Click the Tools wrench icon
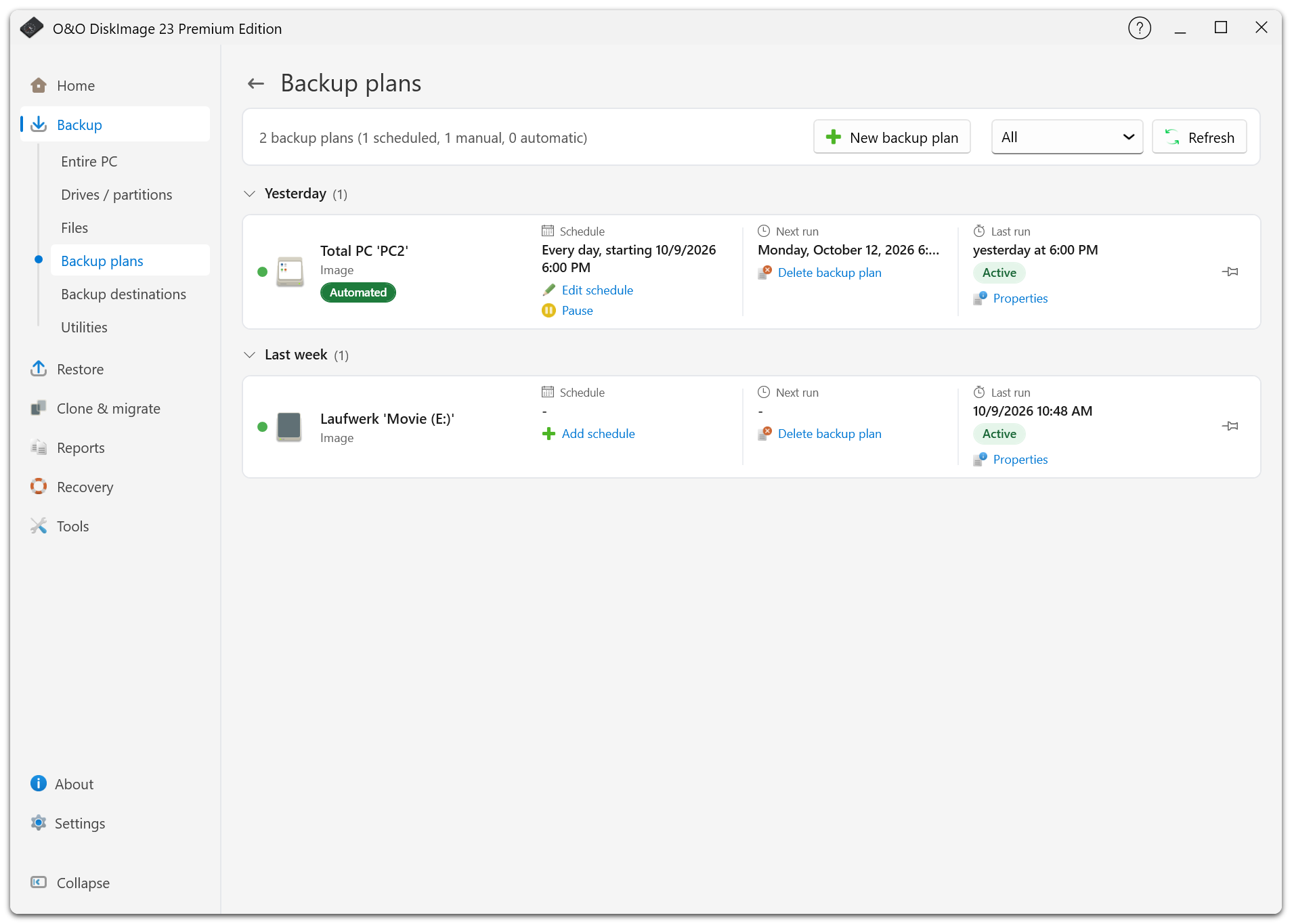Viewport: 1292px width, 924px height. (x=39, y=526)
